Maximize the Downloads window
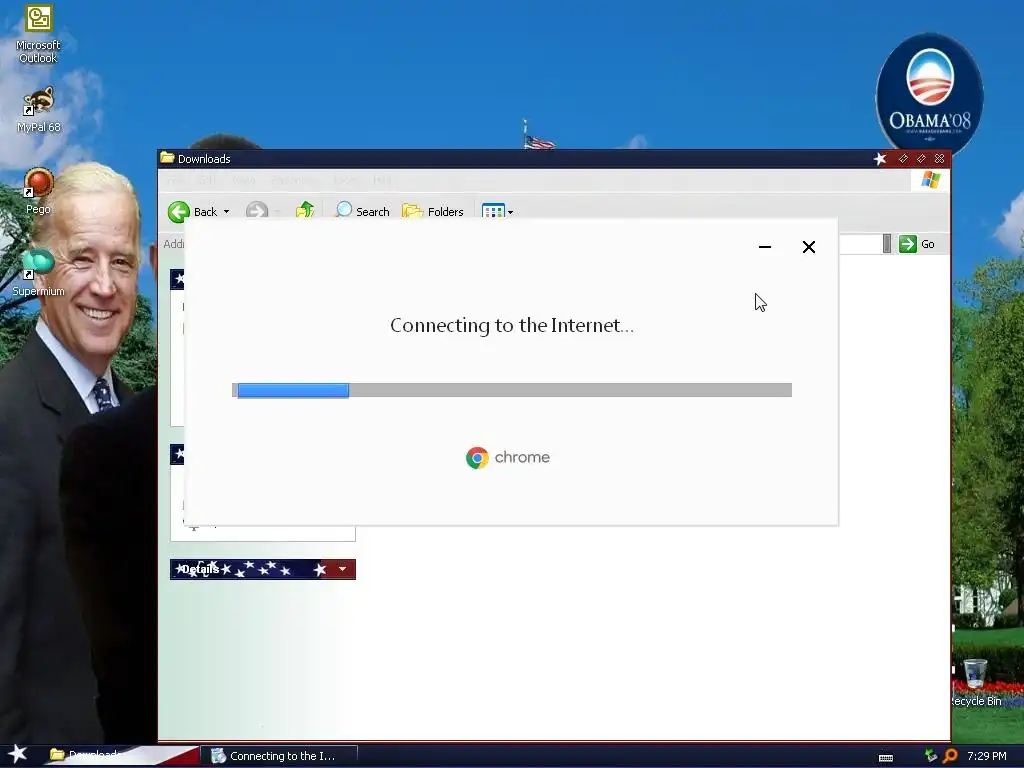1024x768 pixels. 921,159
